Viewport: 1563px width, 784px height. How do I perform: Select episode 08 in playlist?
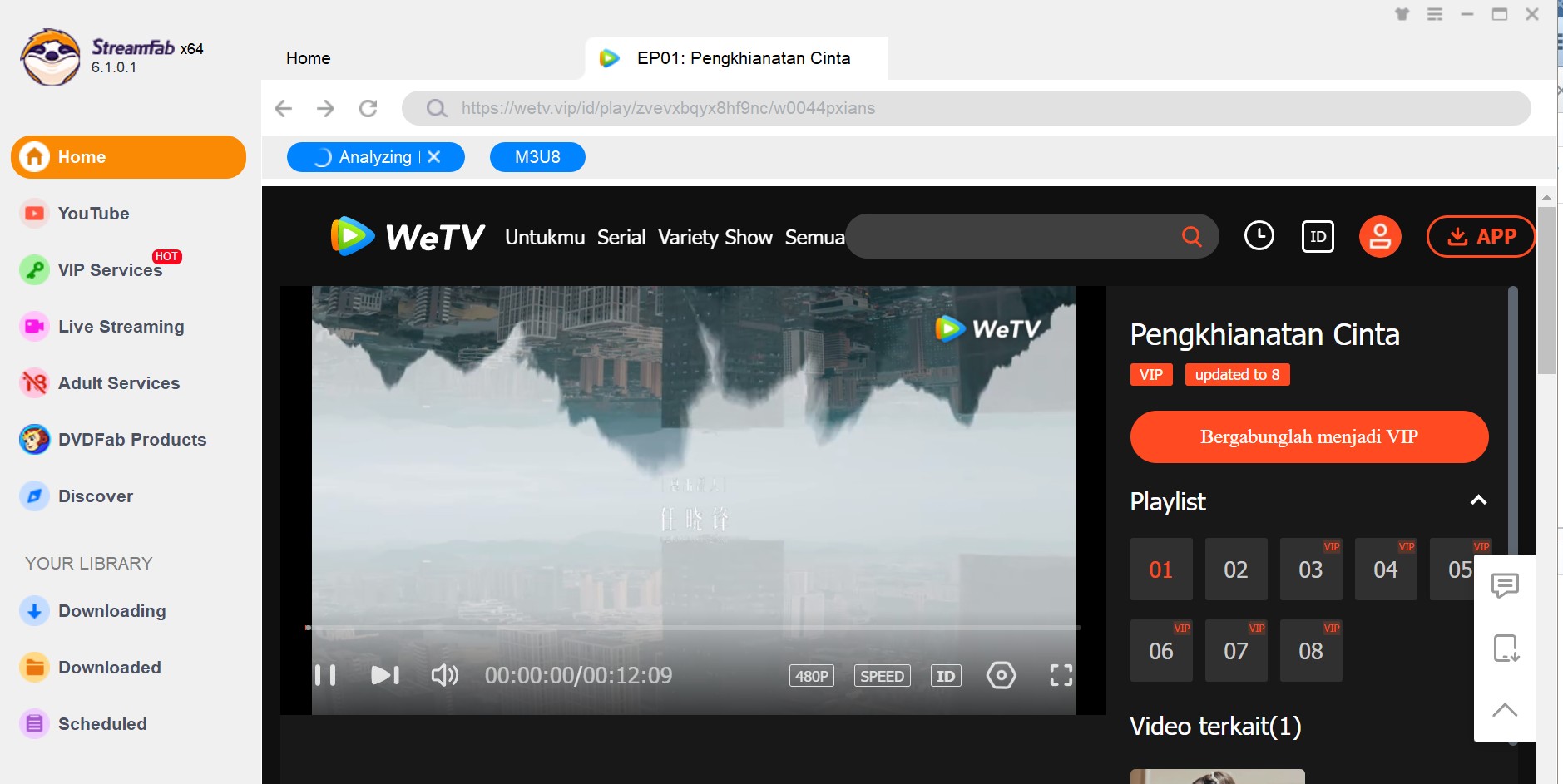1311,651
